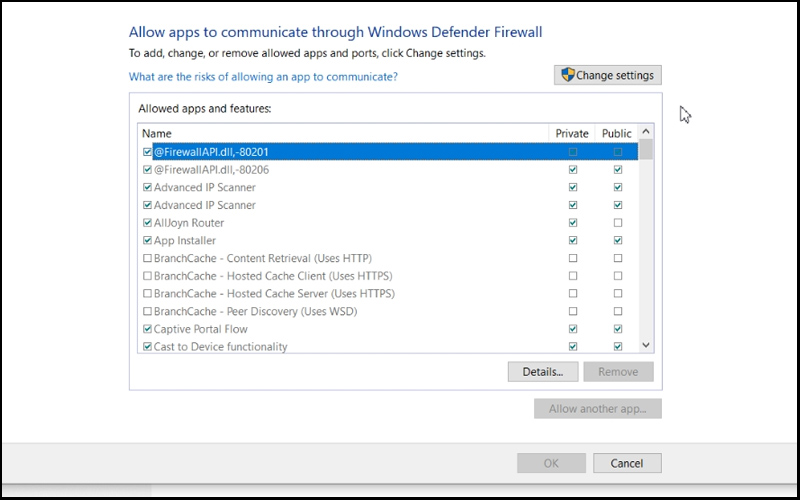Toggle Public checkbox for Captive Portal Flow
The width and height of the screenshot is (800, 500).
pyautogui.click(x=618, y=329)
